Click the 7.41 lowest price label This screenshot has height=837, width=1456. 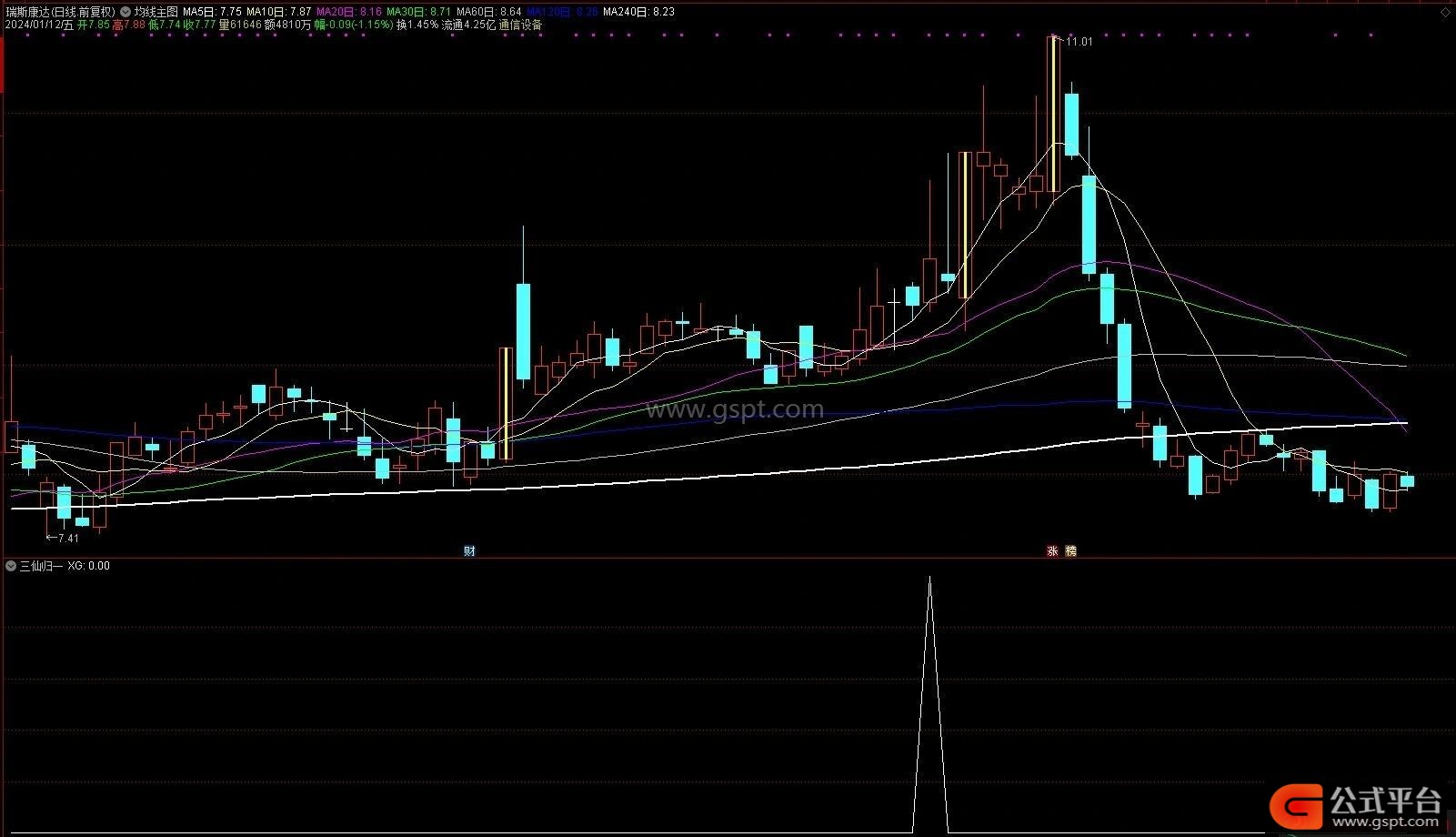pos(68,539)
